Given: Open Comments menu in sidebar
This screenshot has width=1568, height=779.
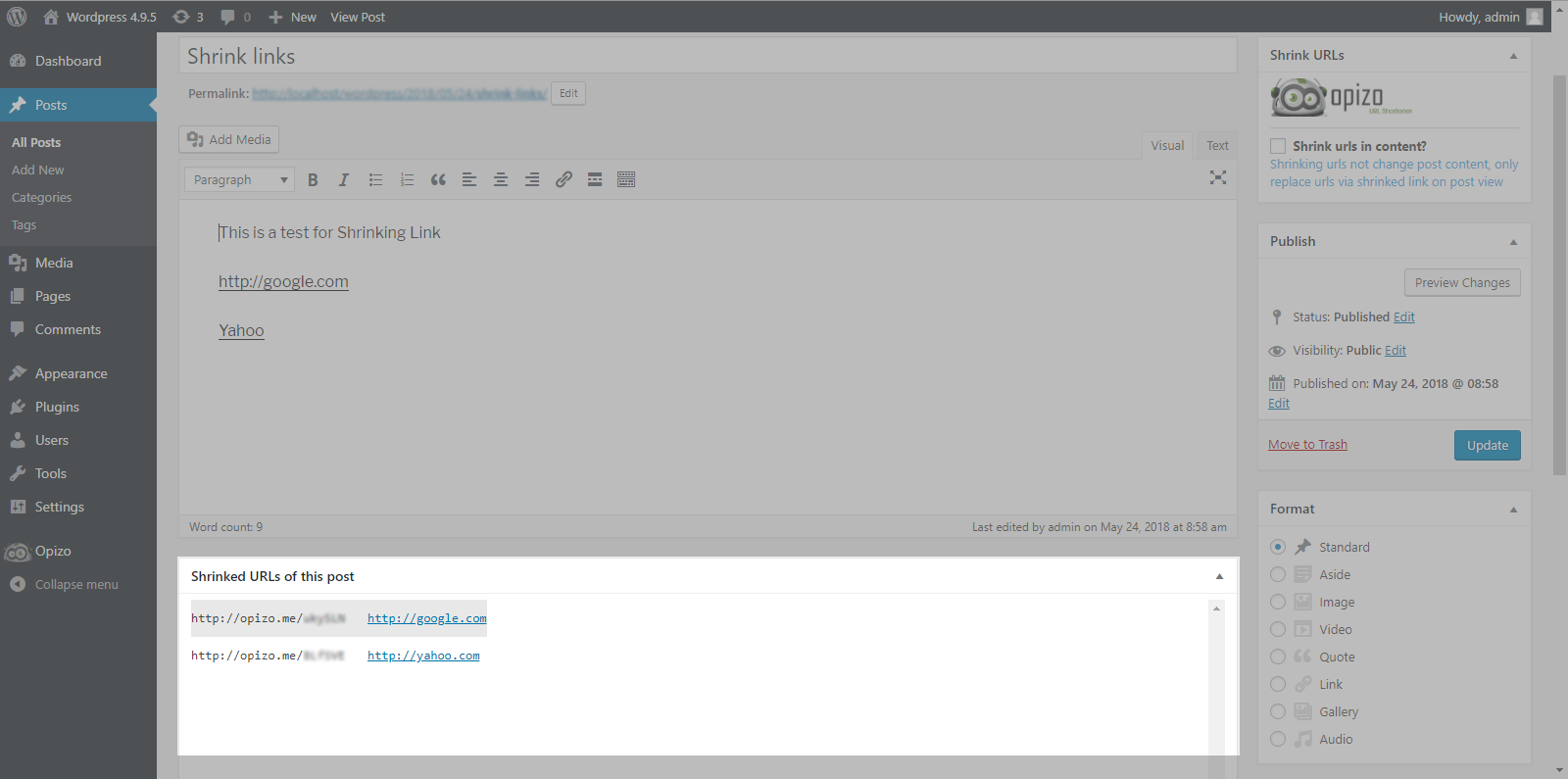Looking at the screenshot, I should point(78,329).
